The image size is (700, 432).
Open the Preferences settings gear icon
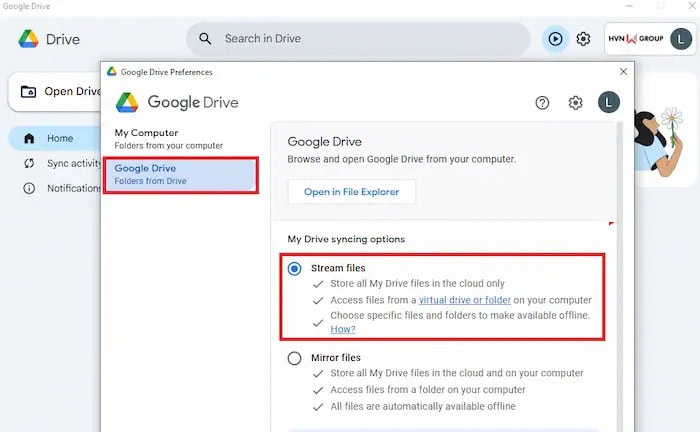pyautogui.click(x=575, y=102)
